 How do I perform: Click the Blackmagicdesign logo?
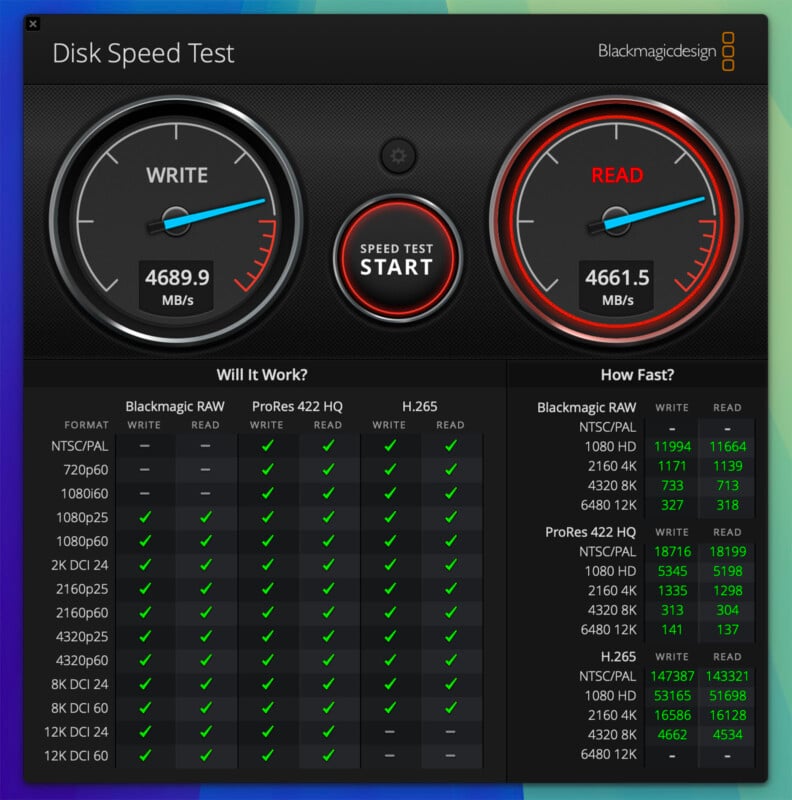point(666,52)
